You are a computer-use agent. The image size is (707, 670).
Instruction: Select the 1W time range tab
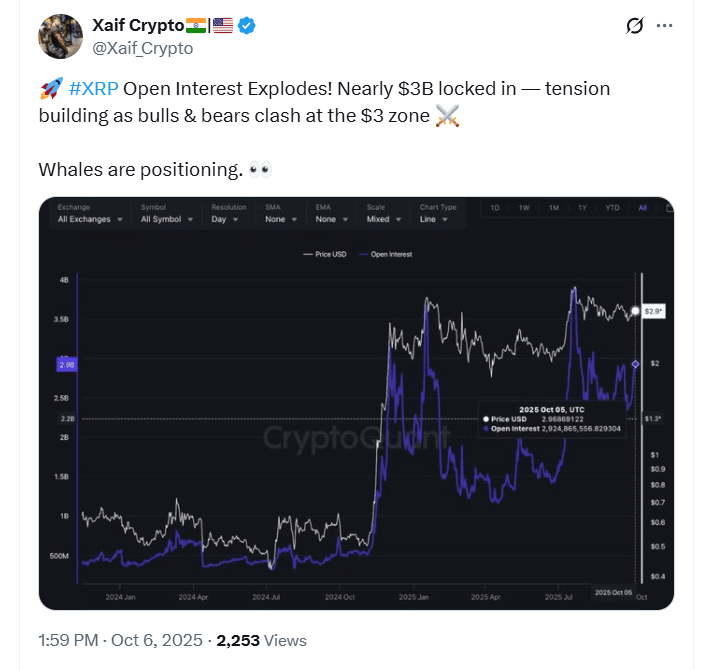(x=524, y=208)
